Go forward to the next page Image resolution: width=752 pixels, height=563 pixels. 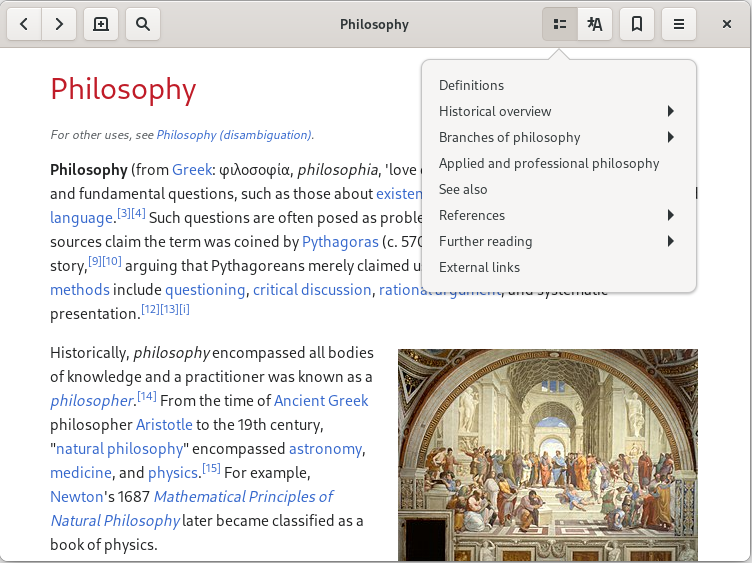pyautogui.click(x=59, y=24)
